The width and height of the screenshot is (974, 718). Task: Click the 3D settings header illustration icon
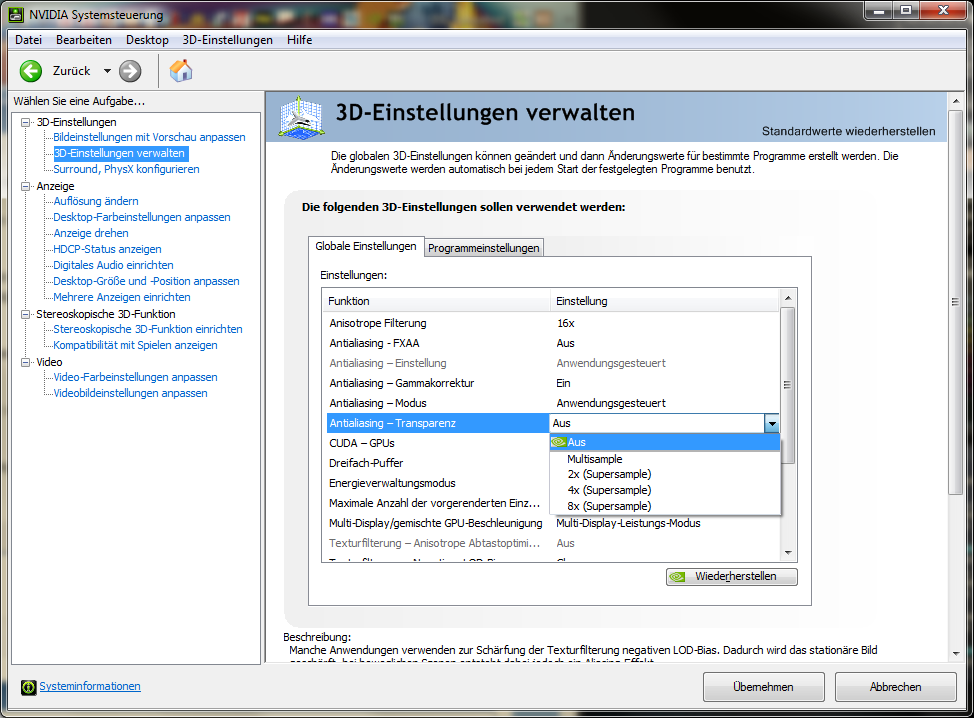click(301, 117)
